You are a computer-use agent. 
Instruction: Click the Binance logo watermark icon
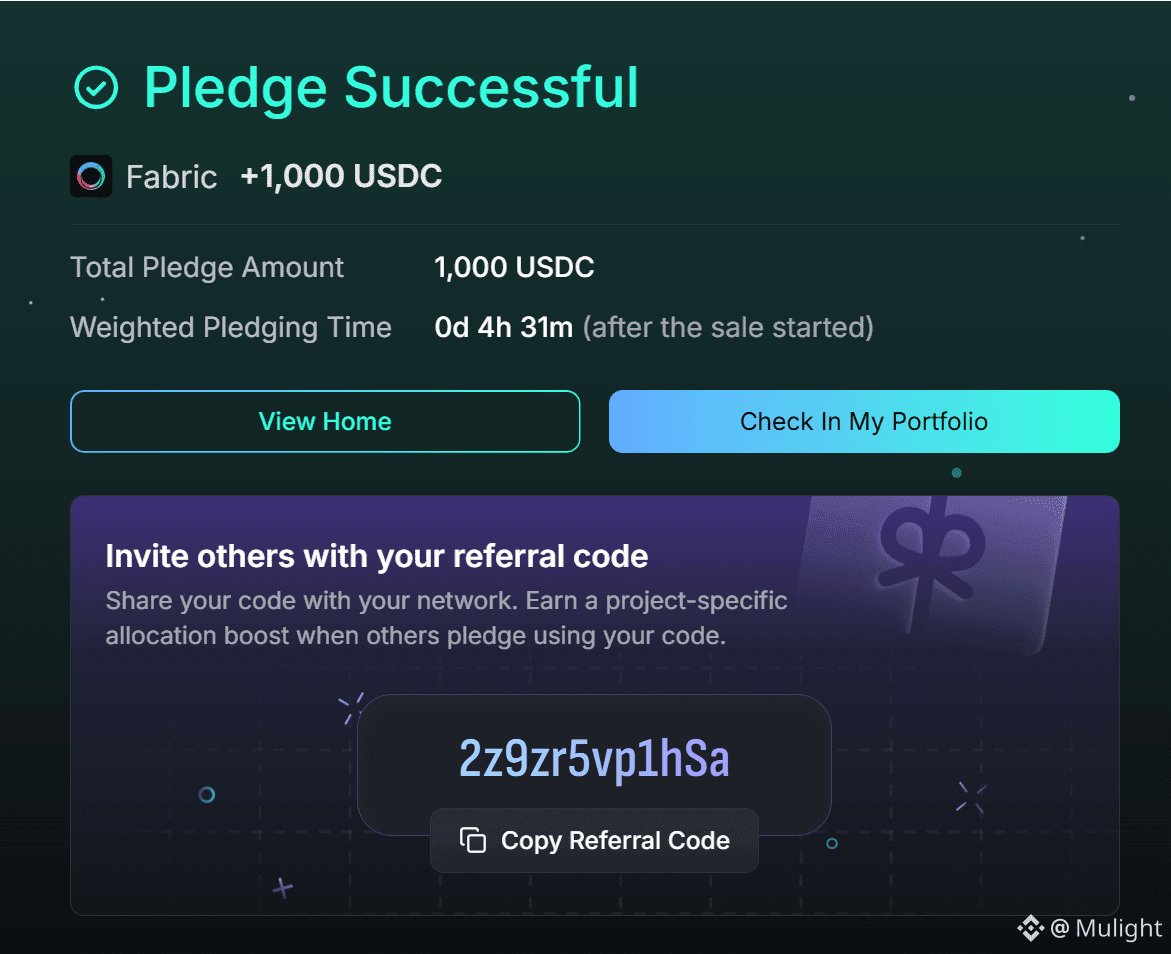pos(1030,929)
